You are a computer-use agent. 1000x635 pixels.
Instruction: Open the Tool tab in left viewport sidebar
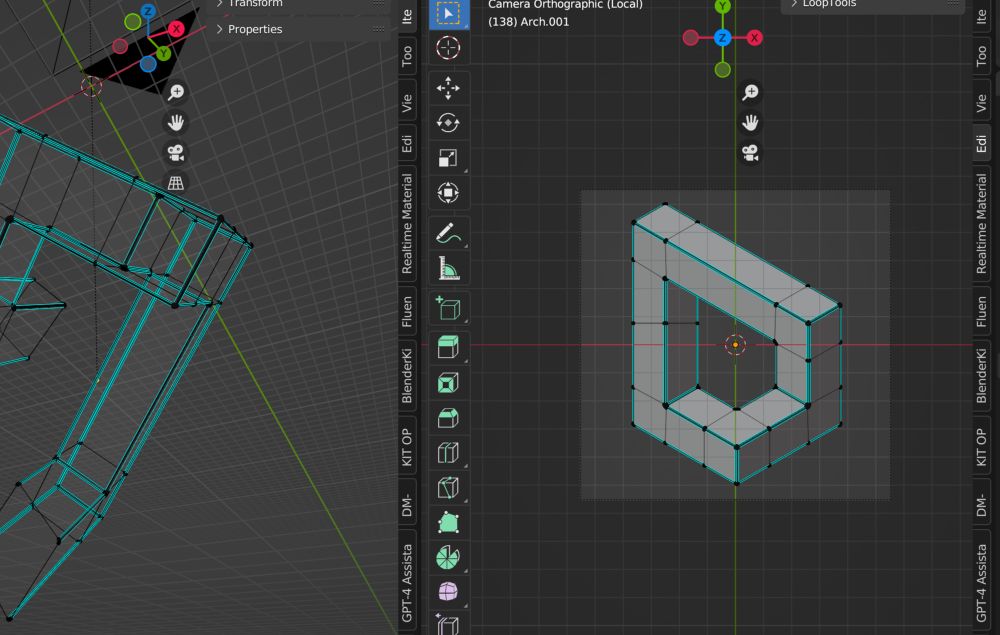(407, 56)
